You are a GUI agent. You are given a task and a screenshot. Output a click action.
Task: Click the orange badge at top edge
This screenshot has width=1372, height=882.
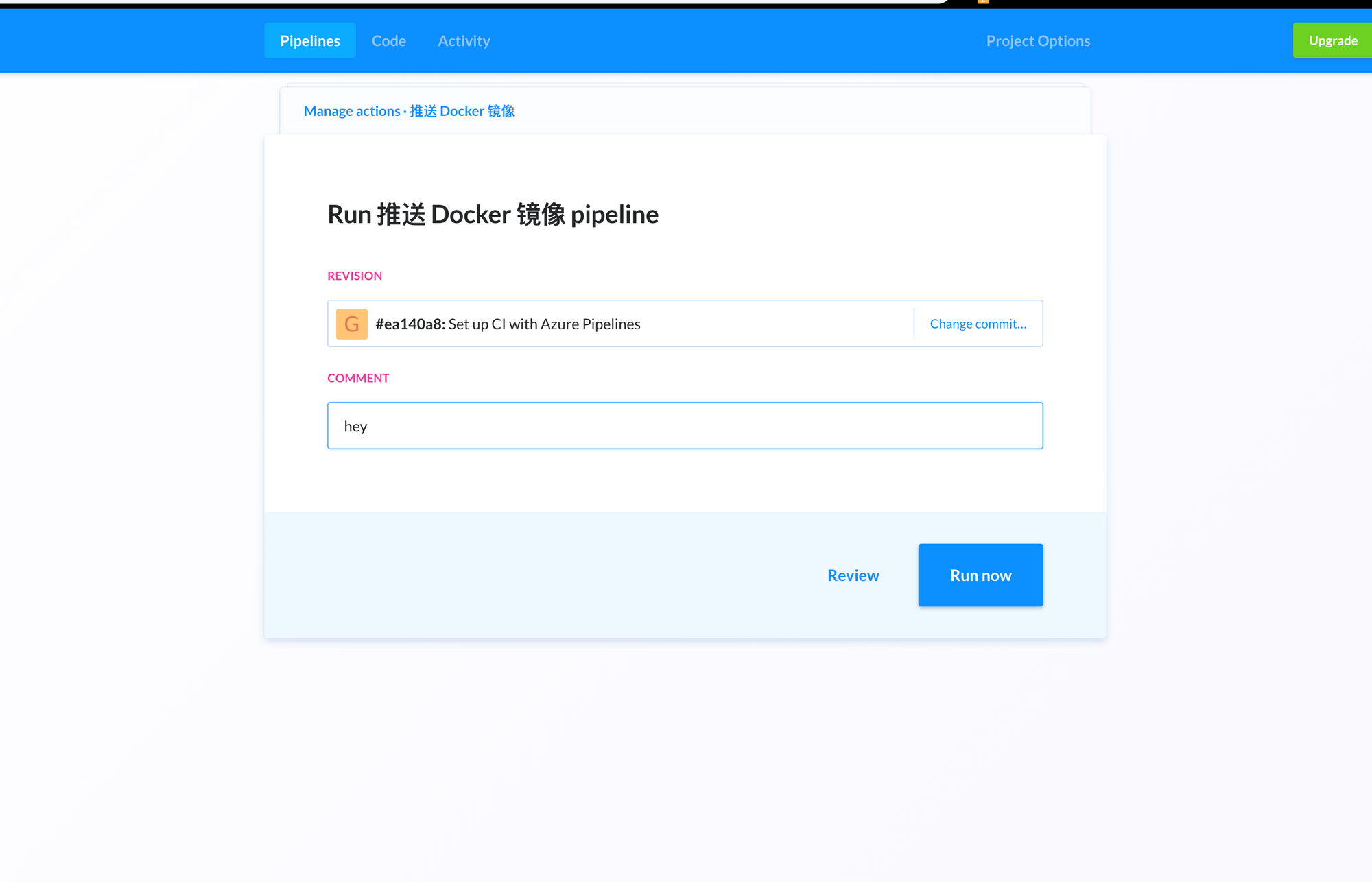pos(983,2)
